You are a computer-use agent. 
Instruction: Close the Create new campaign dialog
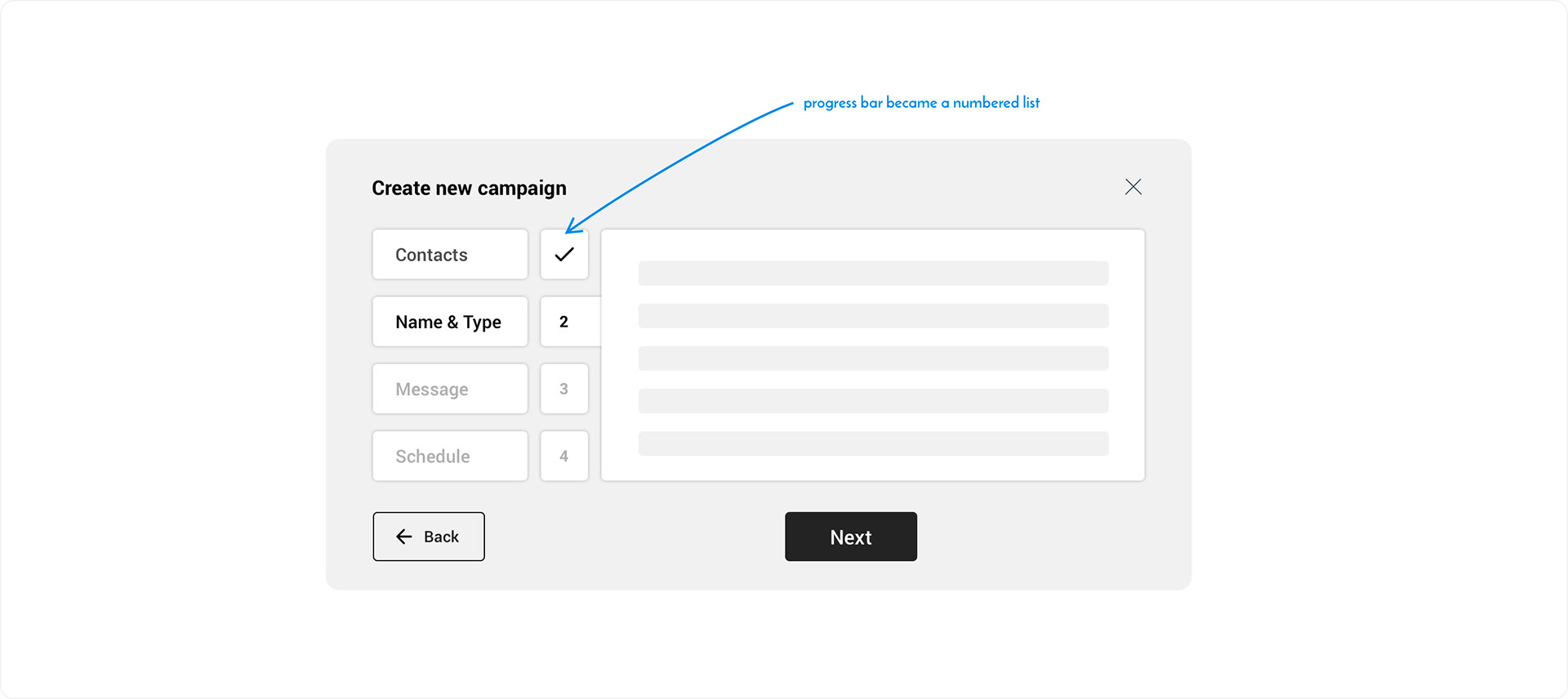coord(1133,187)
